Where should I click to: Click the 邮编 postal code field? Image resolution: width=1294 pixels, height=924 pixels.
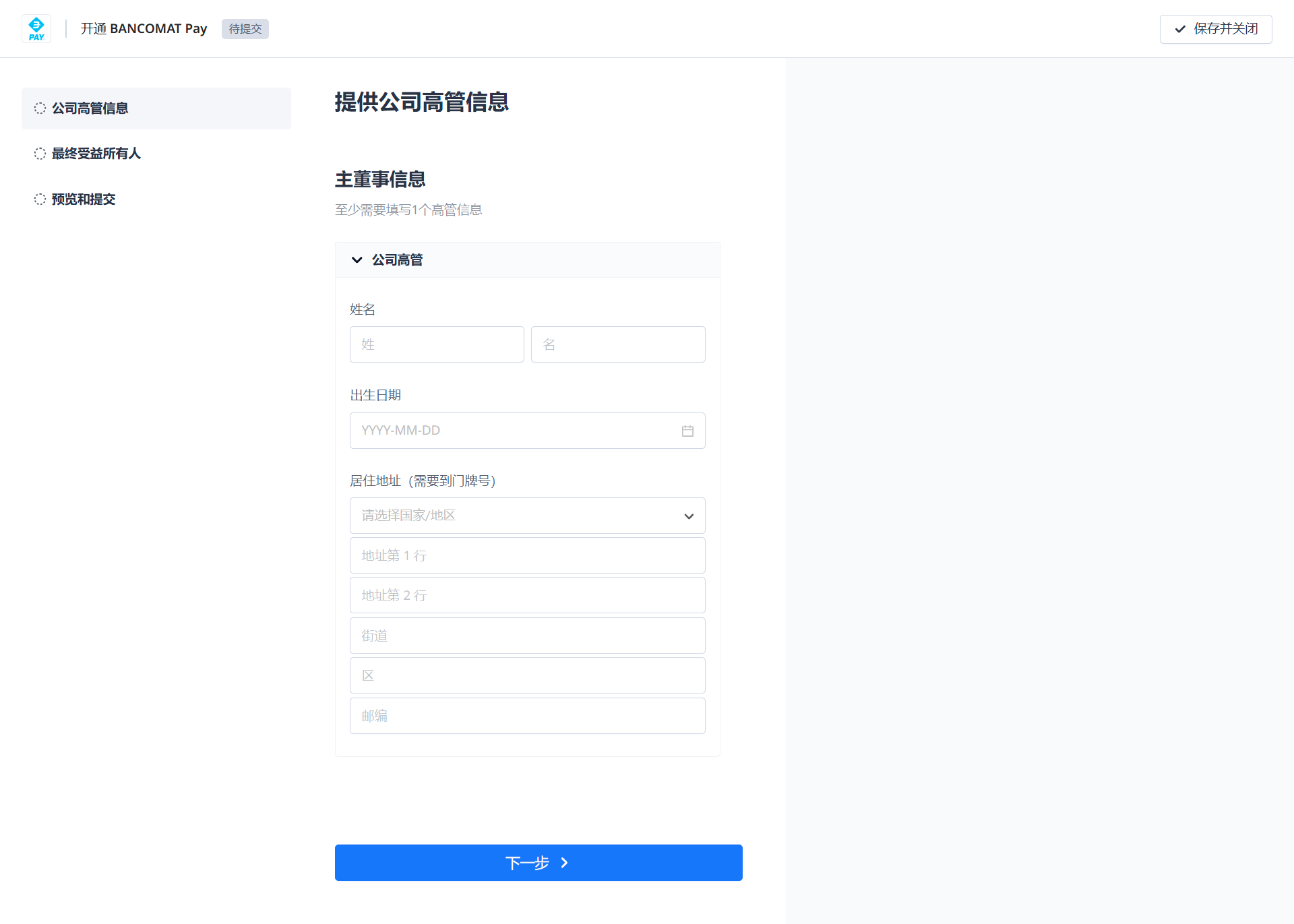527,716
